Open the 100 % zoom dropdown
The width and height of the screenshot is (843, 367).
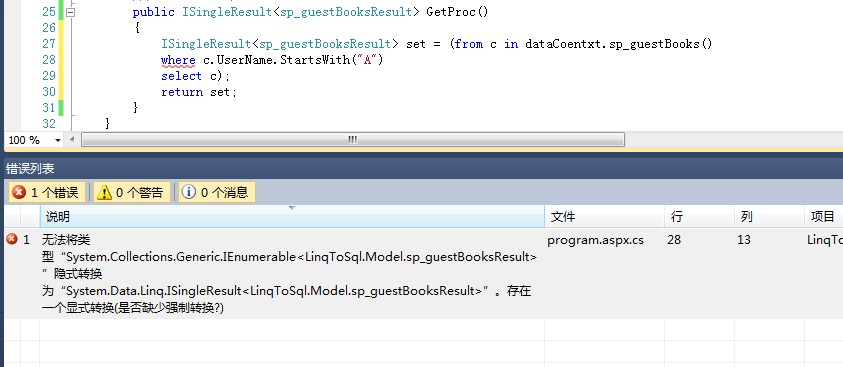pyautogui.click(x=58, y=140)
